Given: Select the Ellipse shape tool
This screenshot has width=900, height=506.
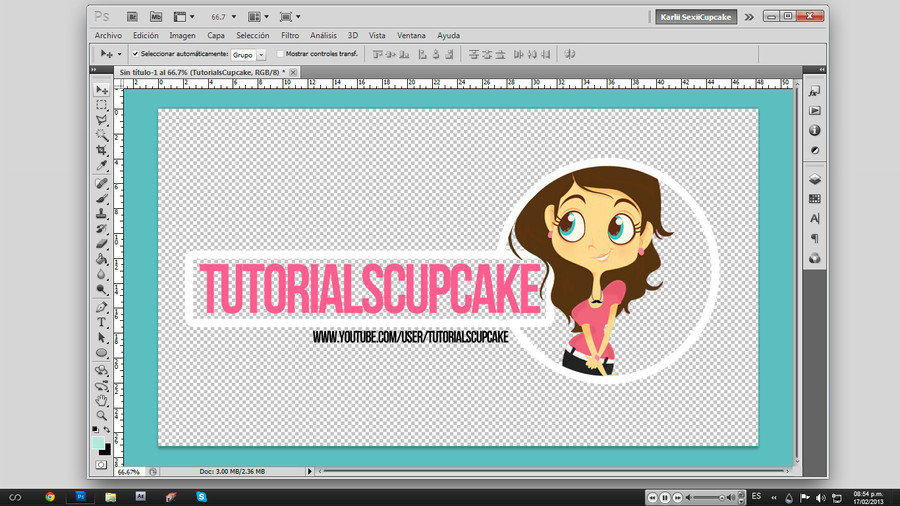Looking at the screenshot, I should click(x=102, y=353).
